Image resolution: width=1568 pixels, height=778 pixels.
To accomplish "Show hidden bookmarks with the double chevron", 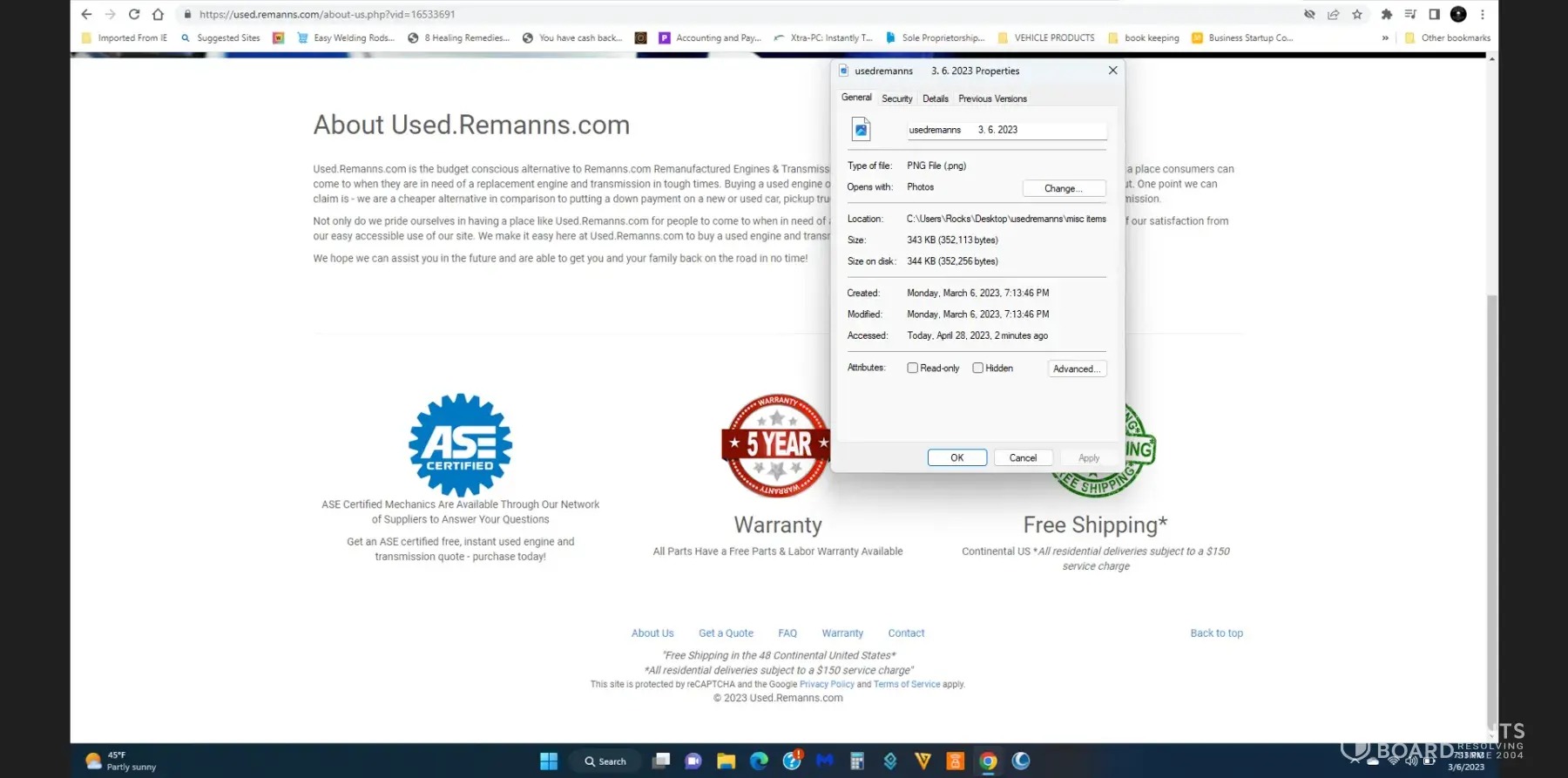I will click(x=1385, y=37).
